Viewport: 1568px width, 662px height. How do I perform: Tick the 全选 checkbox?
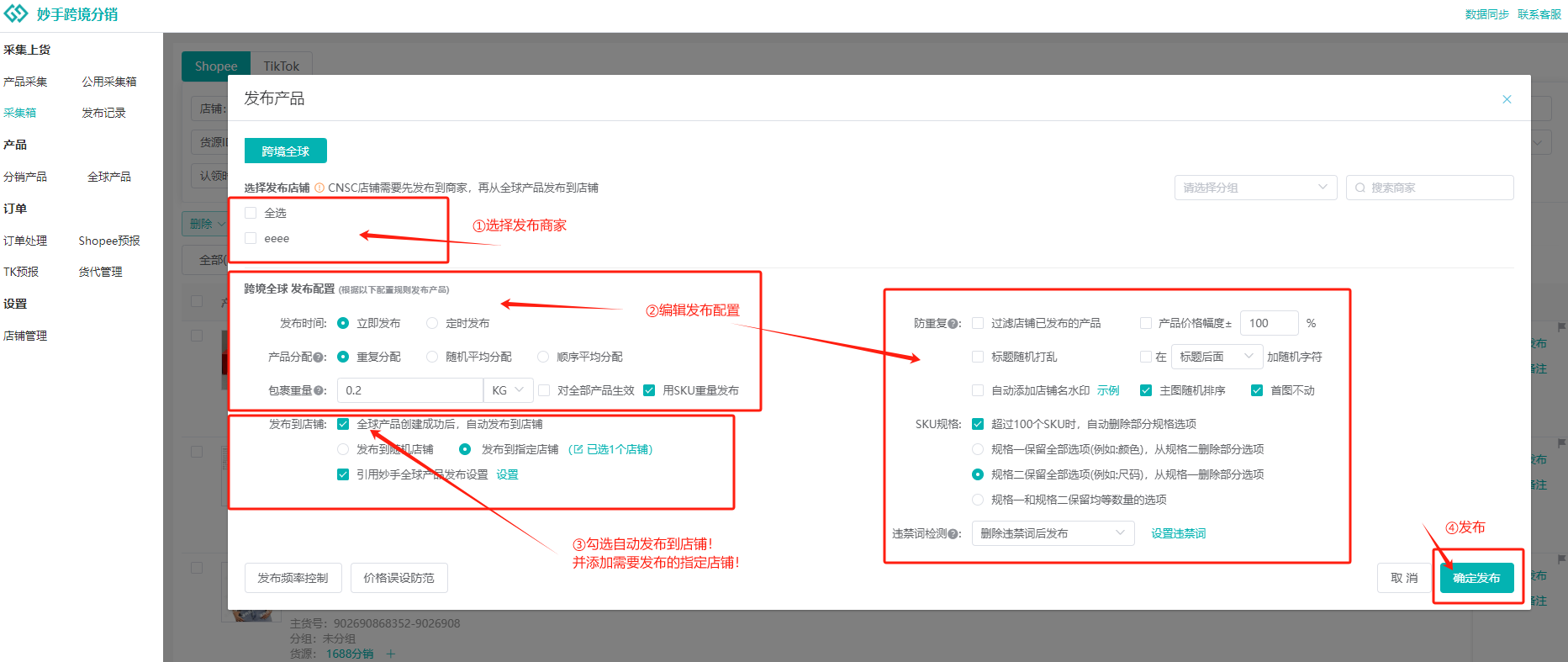[251, 213]
